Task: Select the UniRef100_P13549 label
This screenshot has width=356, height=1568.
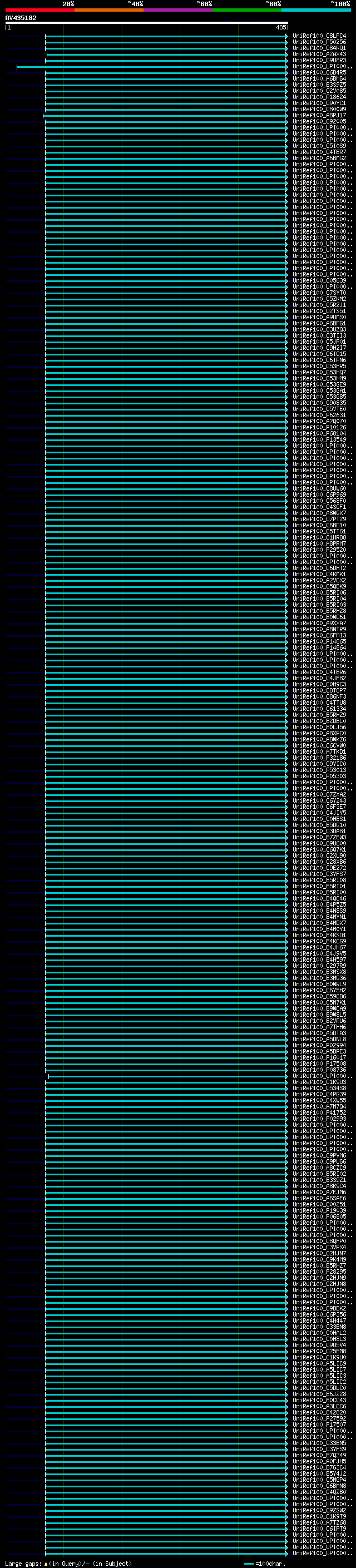Action: [x=319, y=439]
